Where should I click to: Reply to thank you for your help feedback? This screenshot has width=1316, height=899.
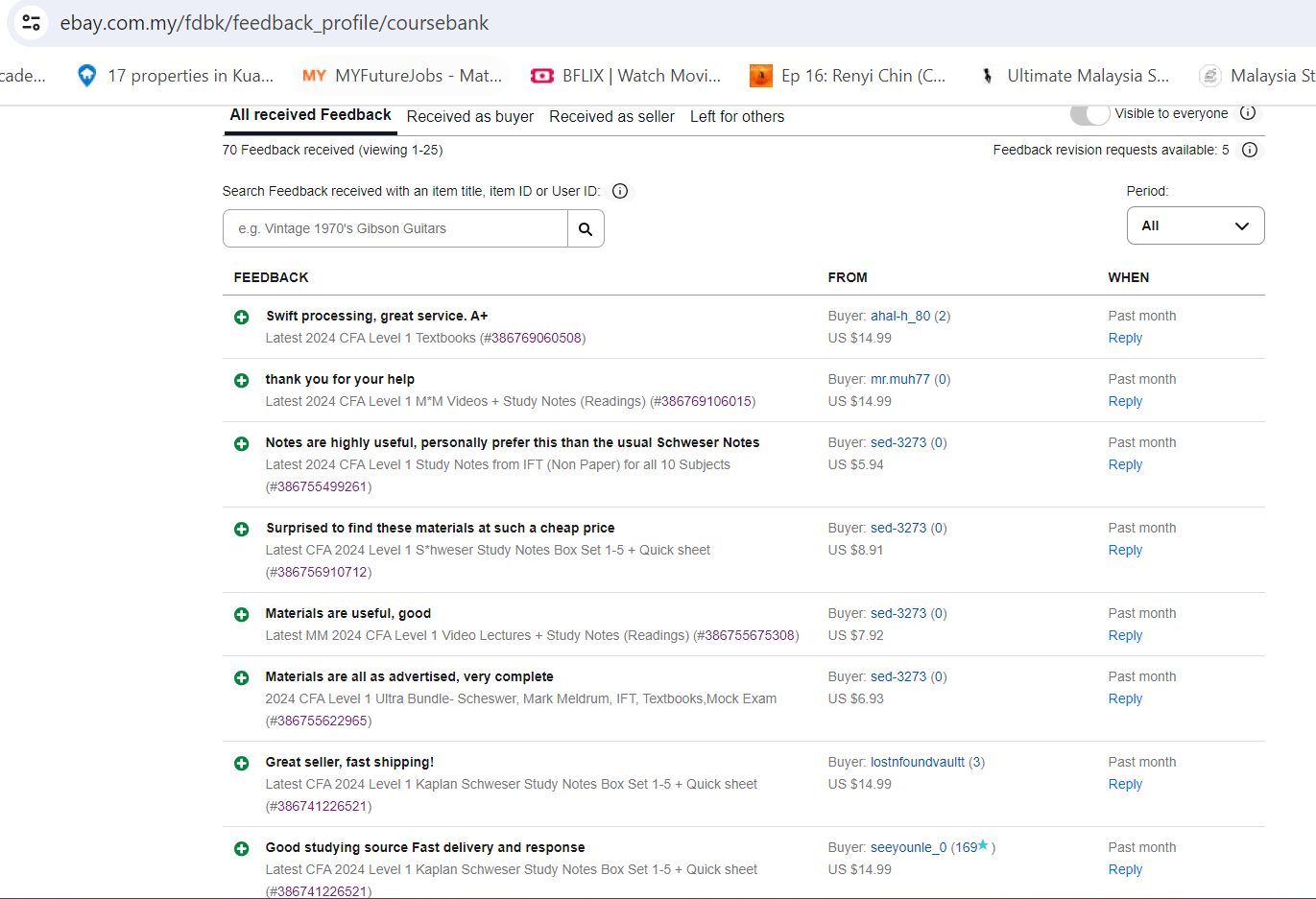1125,401
